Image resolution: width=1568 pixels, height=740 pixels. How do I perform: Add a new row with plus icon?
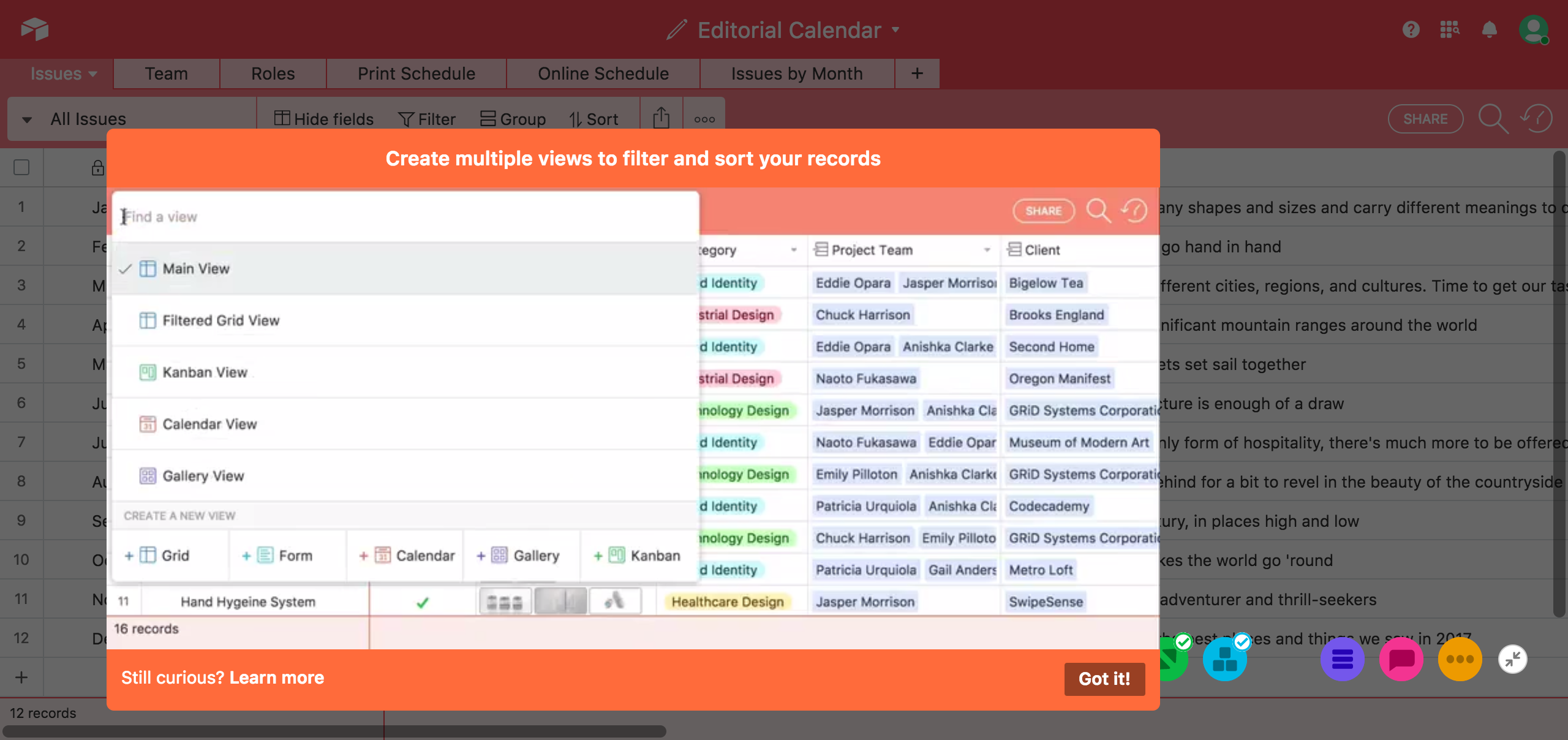click(21, 677)
